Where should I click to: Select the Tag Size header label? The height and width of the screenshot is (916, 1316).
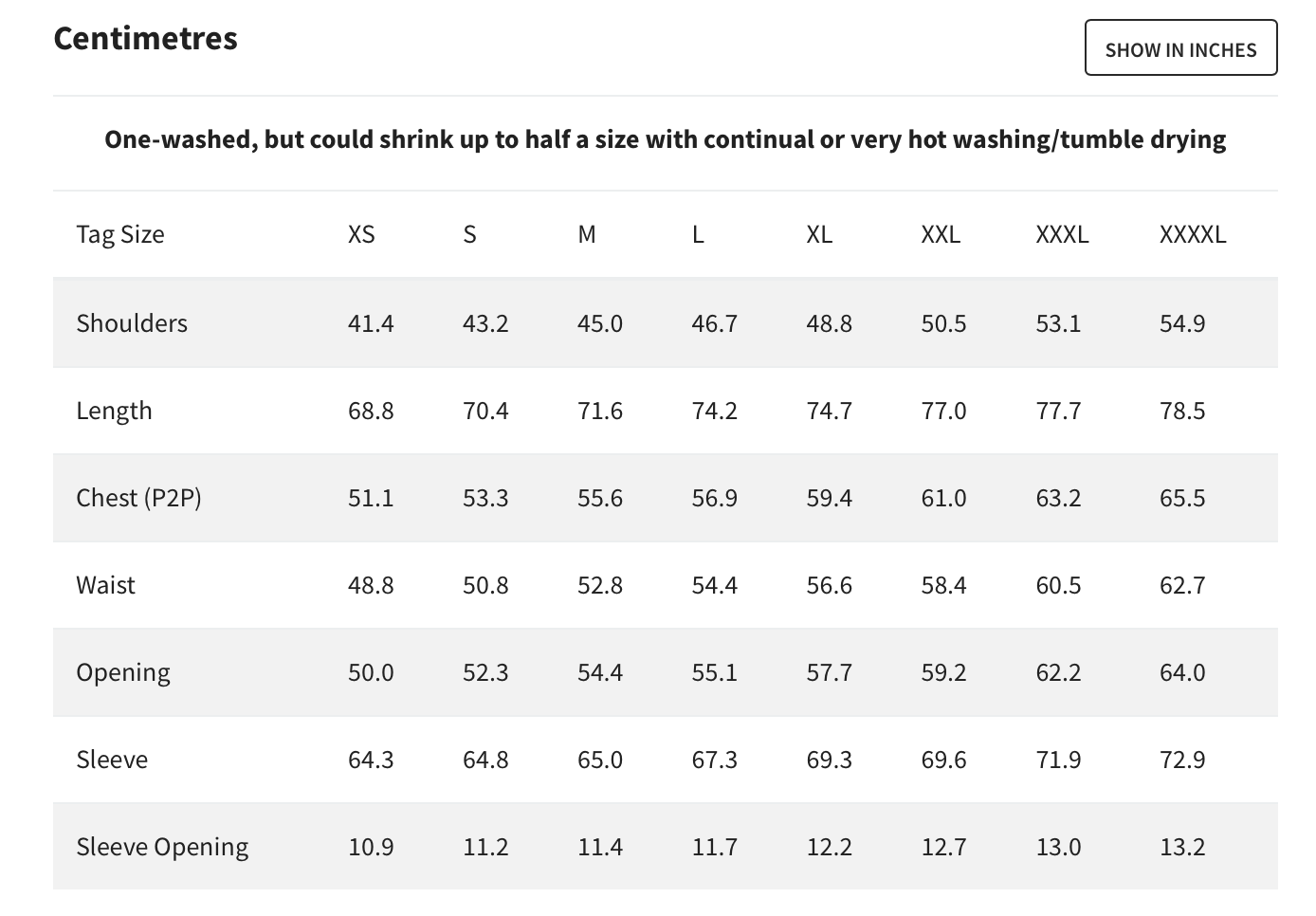(120, 234)
